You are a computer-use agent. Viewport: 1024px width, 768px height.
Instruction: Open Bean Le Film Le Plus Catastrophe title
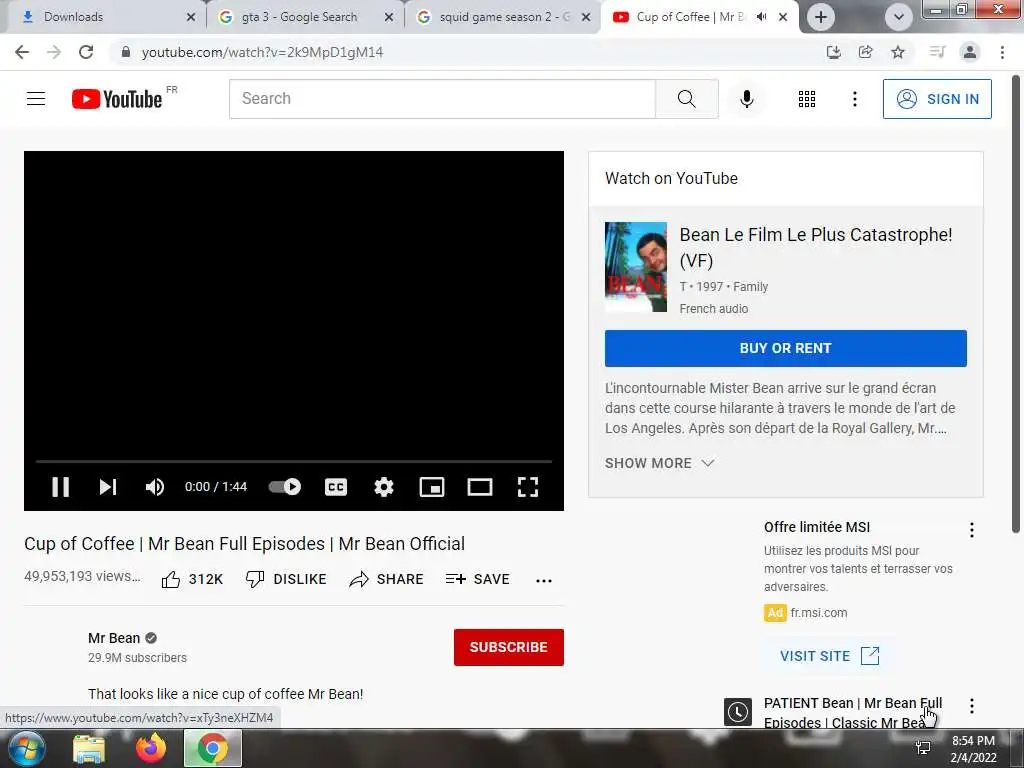(816, 248)
